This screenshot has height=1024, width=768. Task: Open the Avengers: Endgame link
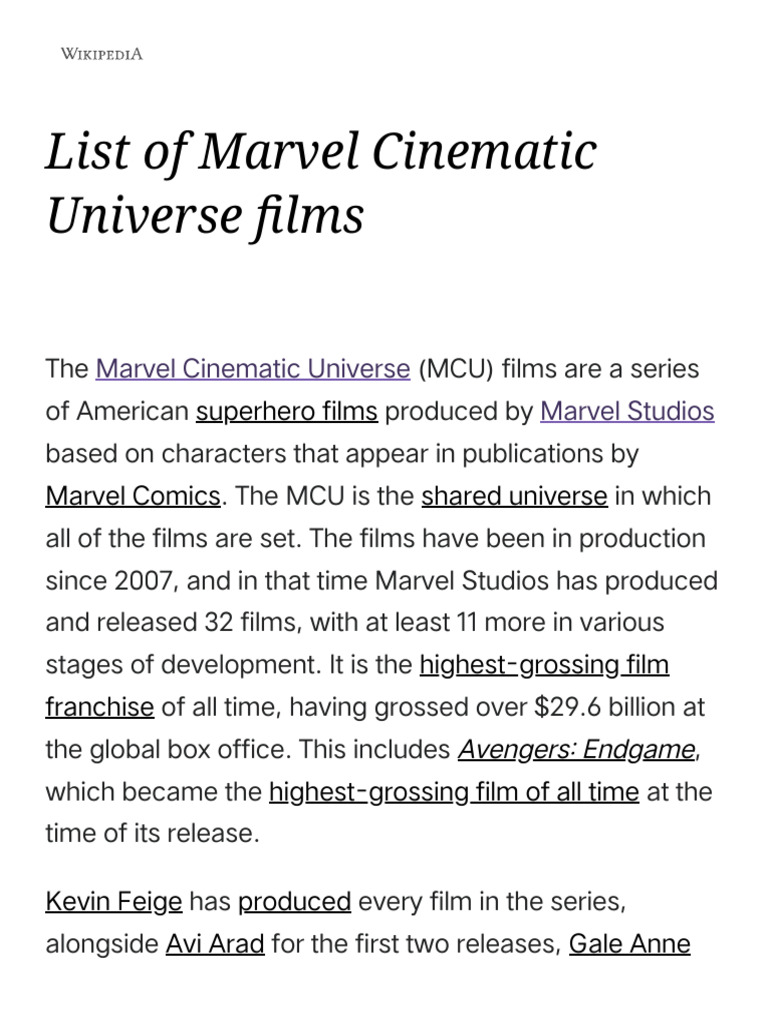tap(576, 750)
